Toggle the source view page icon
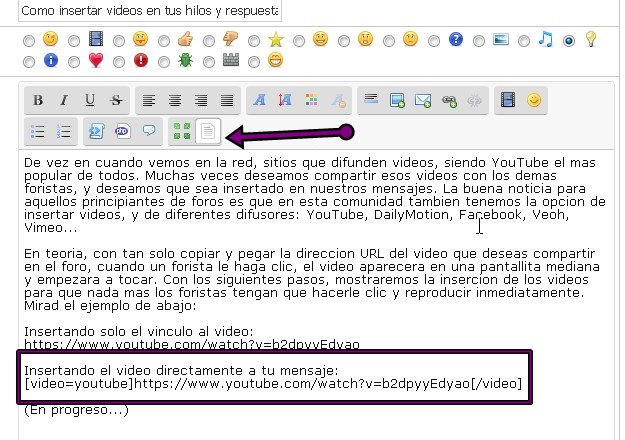This screenshot has height=440, width=625. click(x=207, y=131)
